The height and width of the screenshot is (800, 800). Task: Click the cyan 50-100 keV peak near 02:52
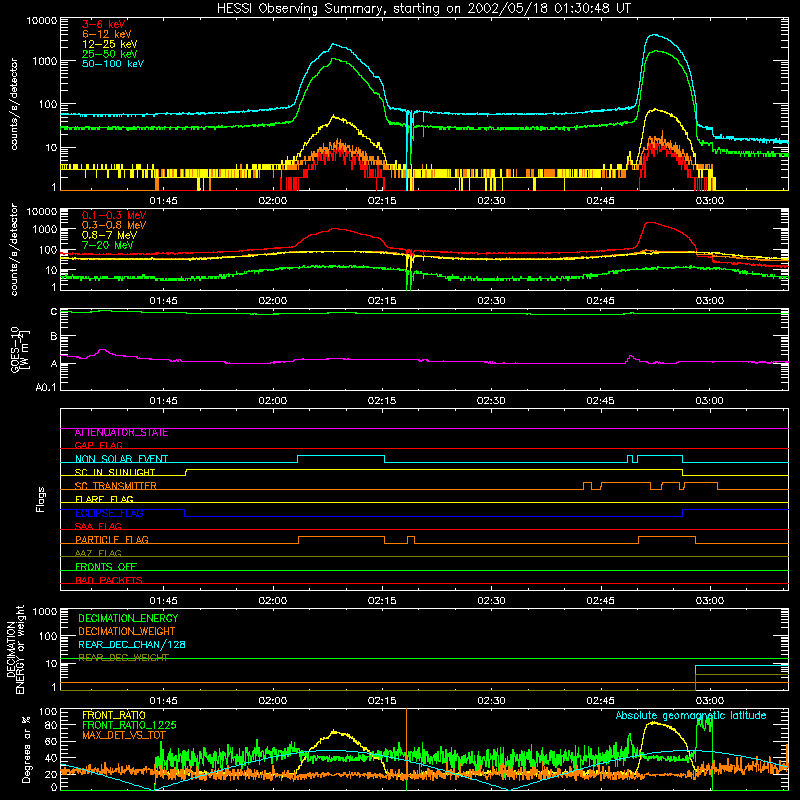coord(654,35)
